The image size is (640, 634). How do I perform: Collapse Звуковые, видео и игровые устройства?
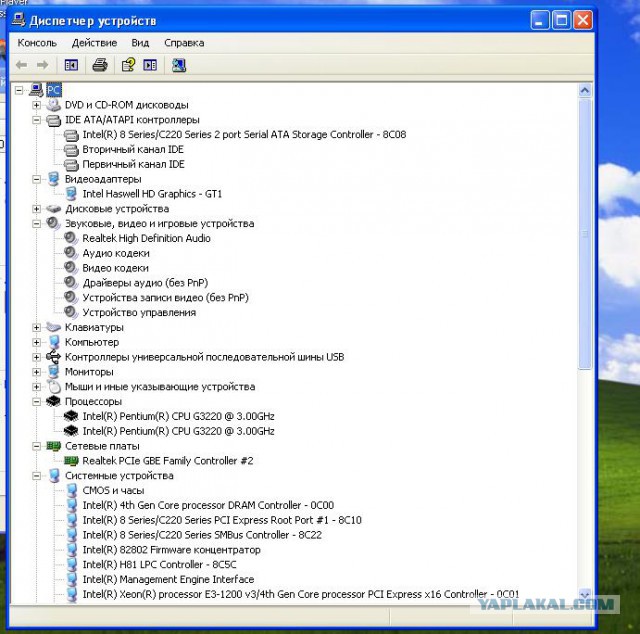point(36,224)
